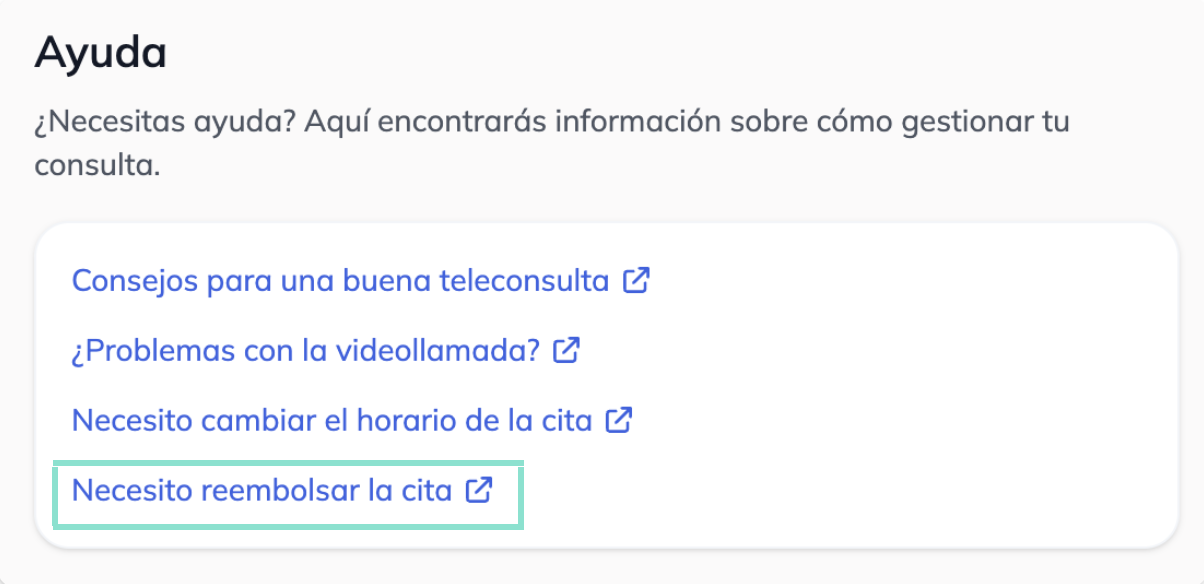Click external-link icon next to ¿Problemas con la videollamada?
Screen dimensions: 1204x584
(567, 351)
